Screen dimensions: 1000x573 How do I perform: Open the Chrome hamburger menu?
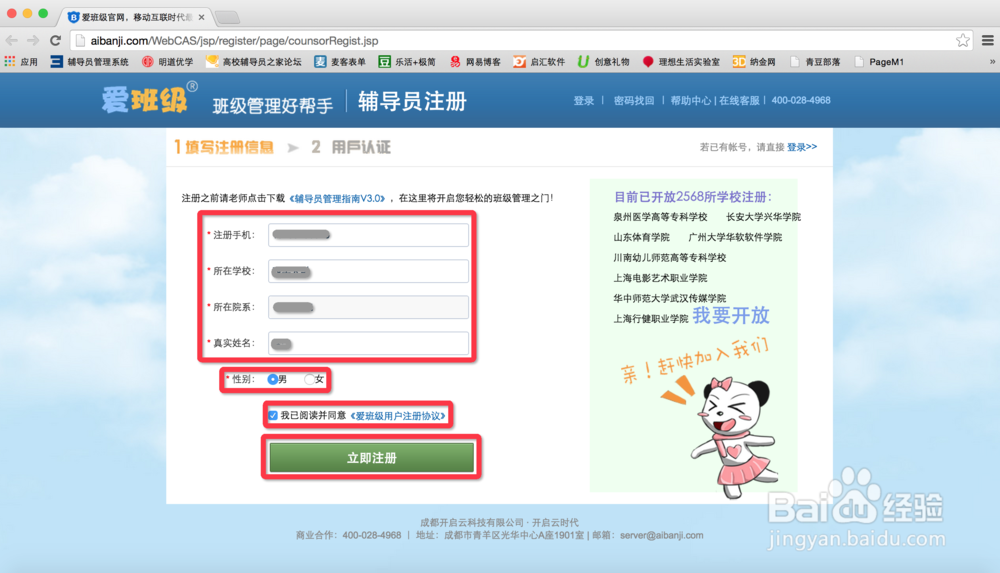pyautogui.click(x=987, y=41)
